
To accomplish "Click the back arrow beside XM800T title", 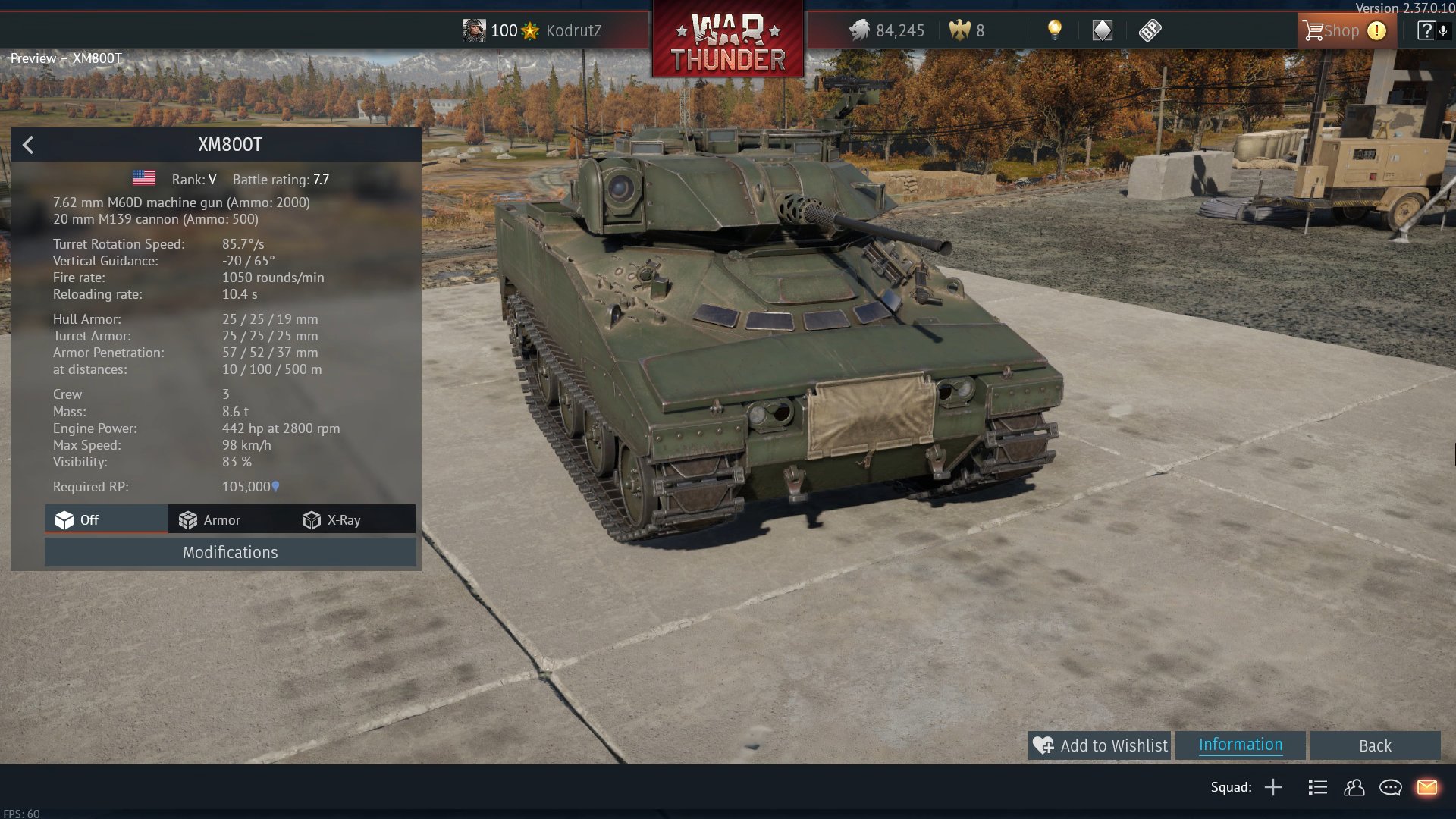I will 28,145.
